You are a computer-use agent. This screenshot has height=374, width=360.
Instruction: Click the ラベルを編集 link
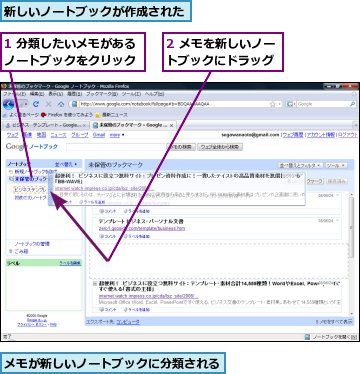[70, 263]
